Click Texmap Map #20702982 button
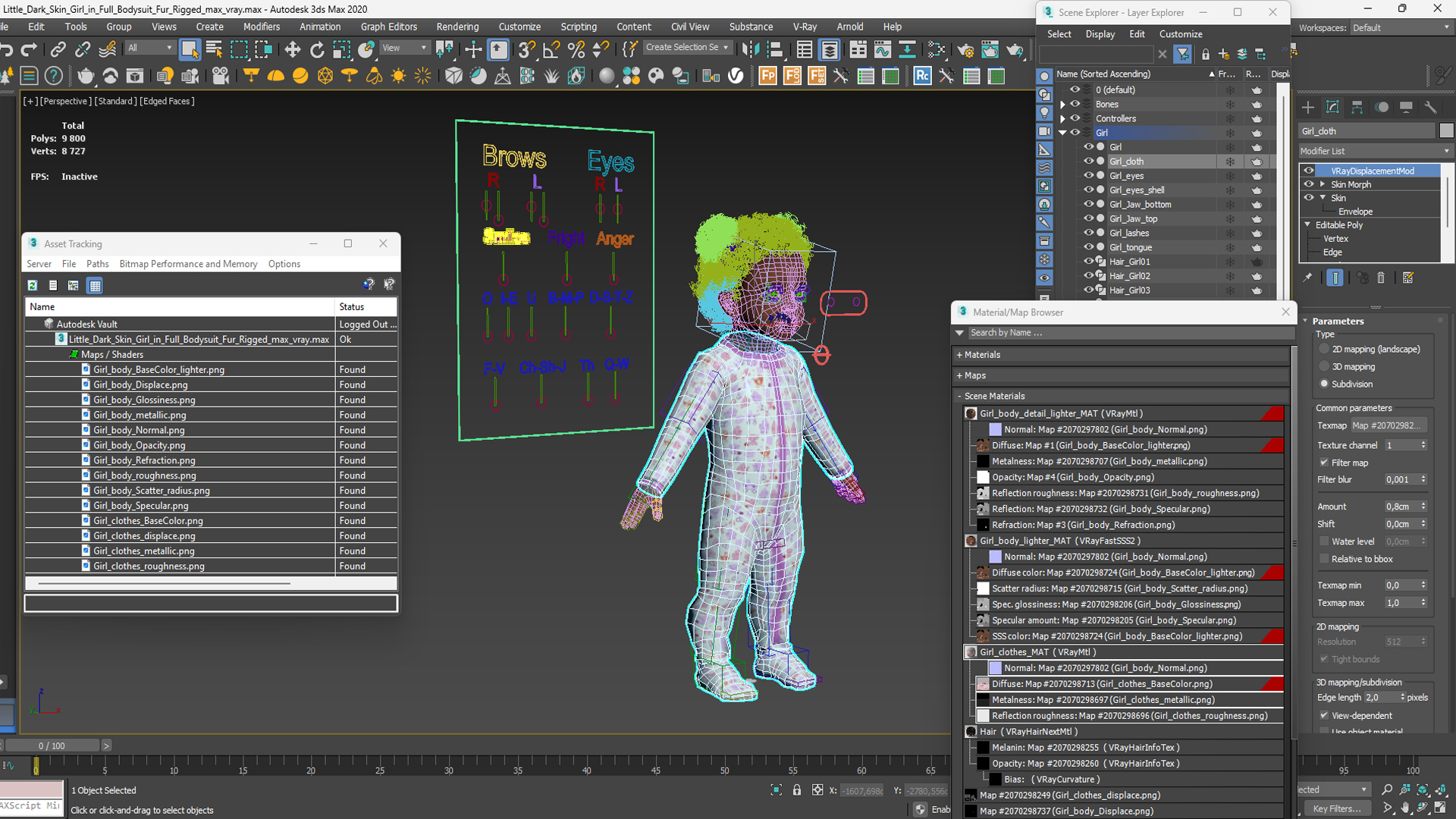The image size is (1456, 819). 1388,425
